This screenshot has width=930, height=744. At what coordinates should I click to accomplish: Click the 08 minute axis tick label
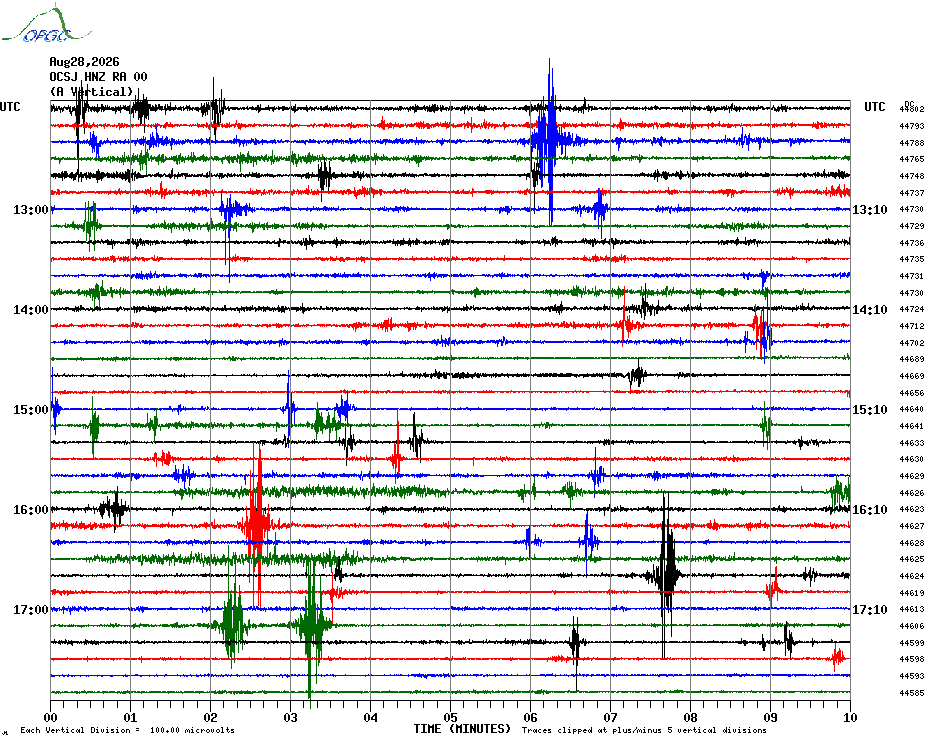[690, 717]
